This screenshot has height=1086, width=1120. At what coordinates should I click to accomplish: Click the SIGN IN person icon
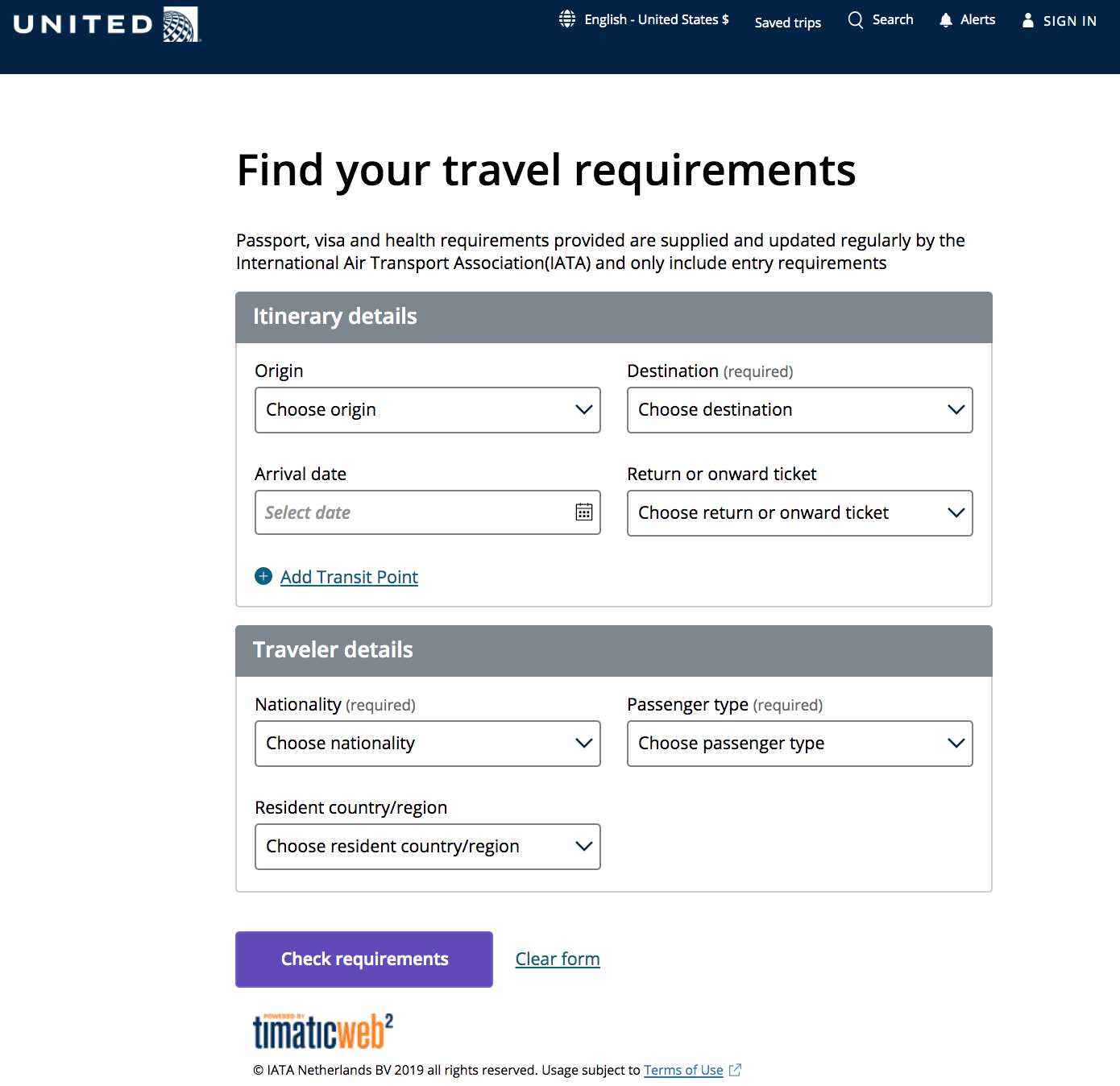[1027, 20]
